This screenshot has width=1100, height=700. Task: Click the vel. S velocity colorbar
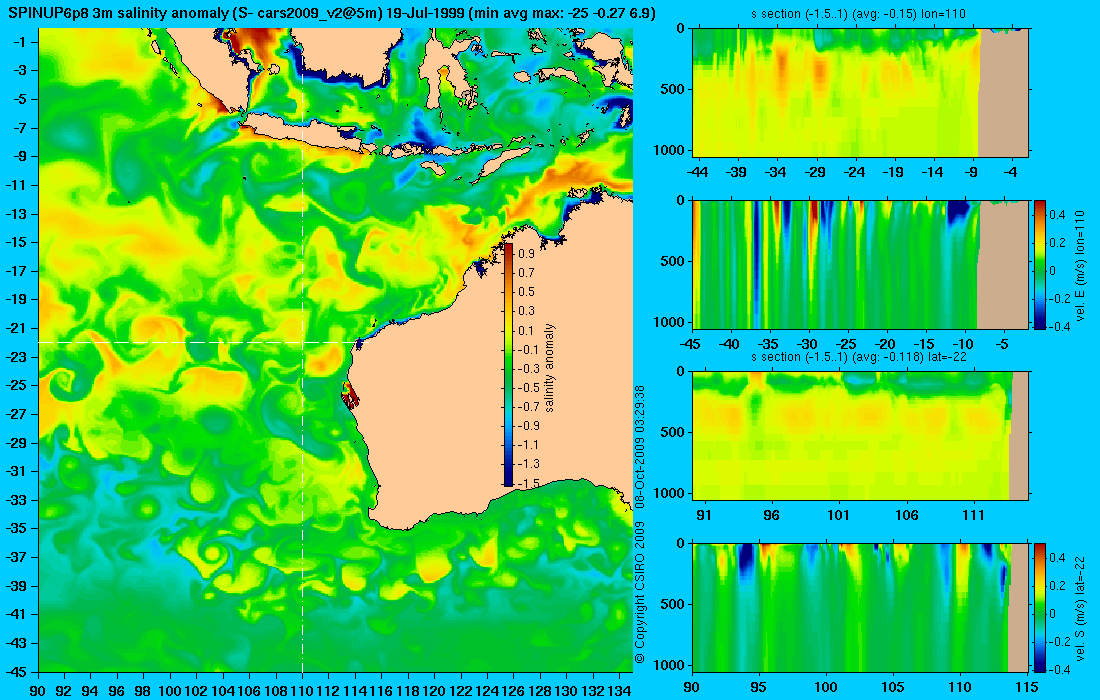1039,607
